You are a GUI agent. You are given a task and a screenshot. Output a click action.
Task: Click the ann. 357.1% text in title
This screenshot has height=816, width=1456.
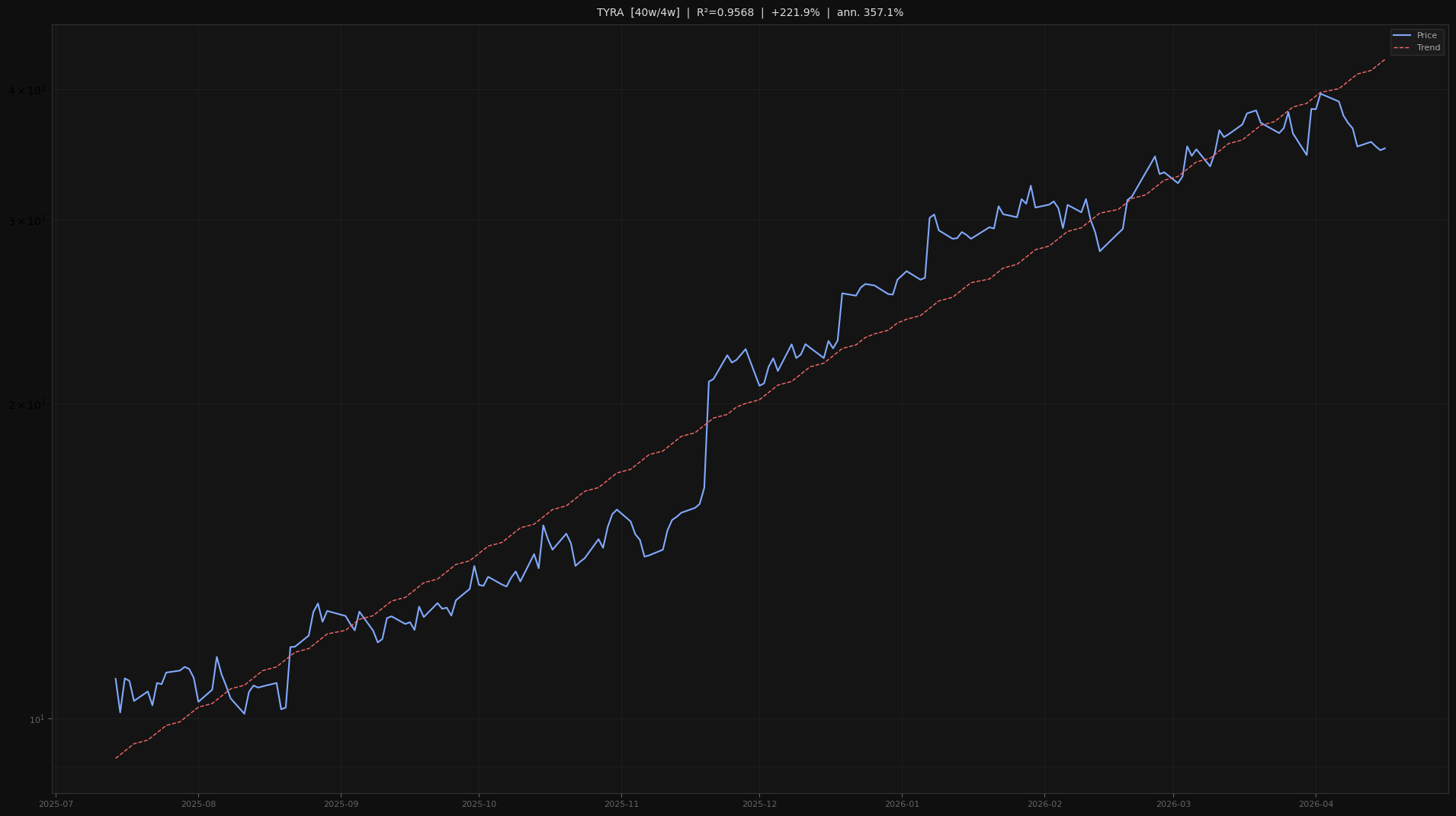(870, 13)
